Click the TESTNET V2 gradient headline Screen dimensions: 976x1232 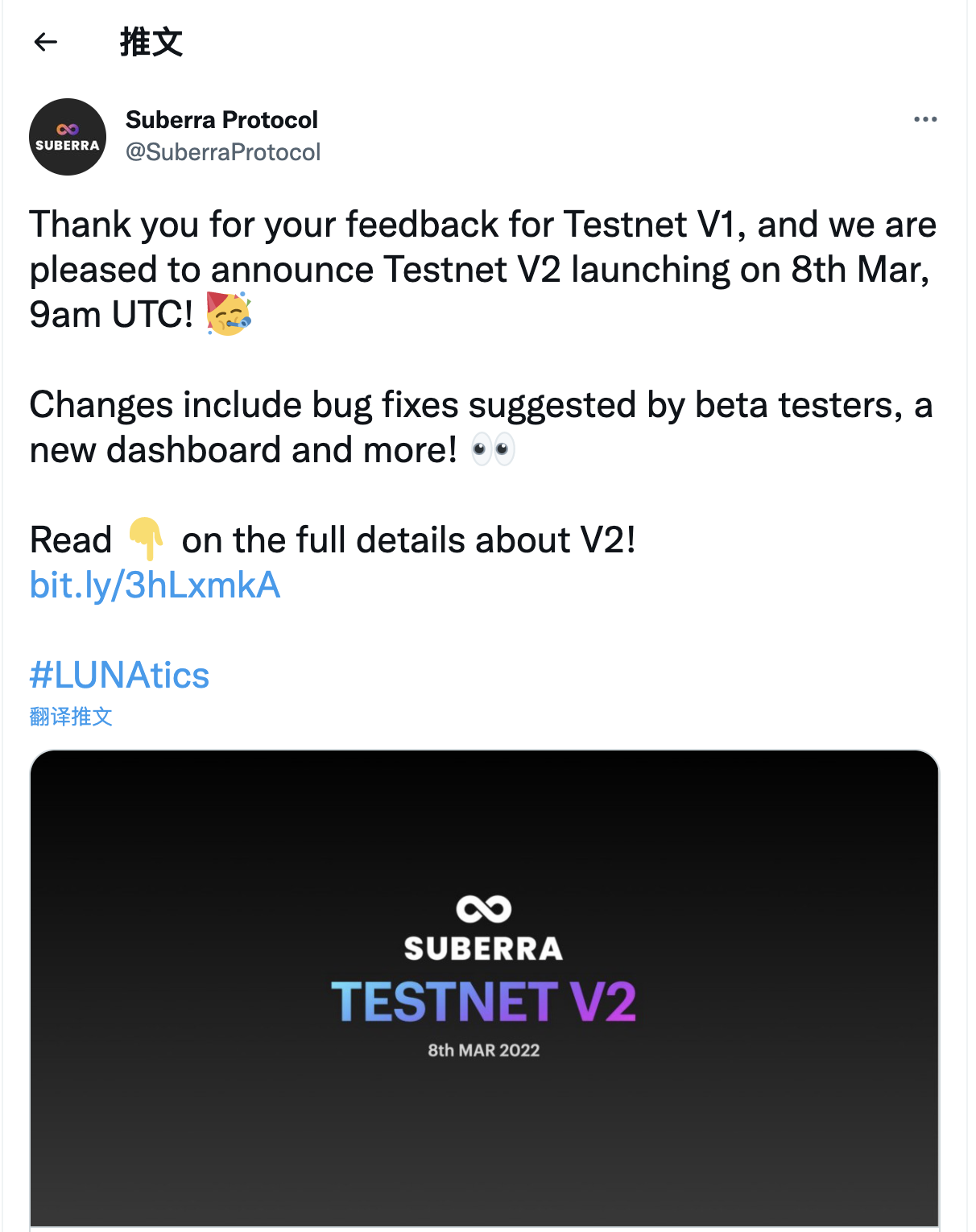[x=483, y=1002]
